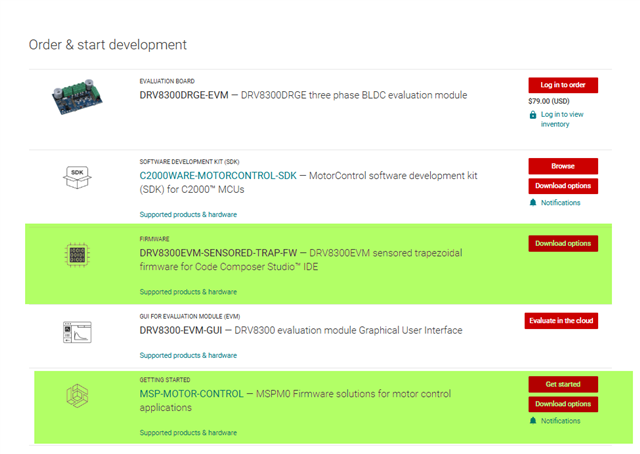640x454 pixels.
Task: Open Supported products & hardware under DRV8300EVM firmware
Action: 188,292
